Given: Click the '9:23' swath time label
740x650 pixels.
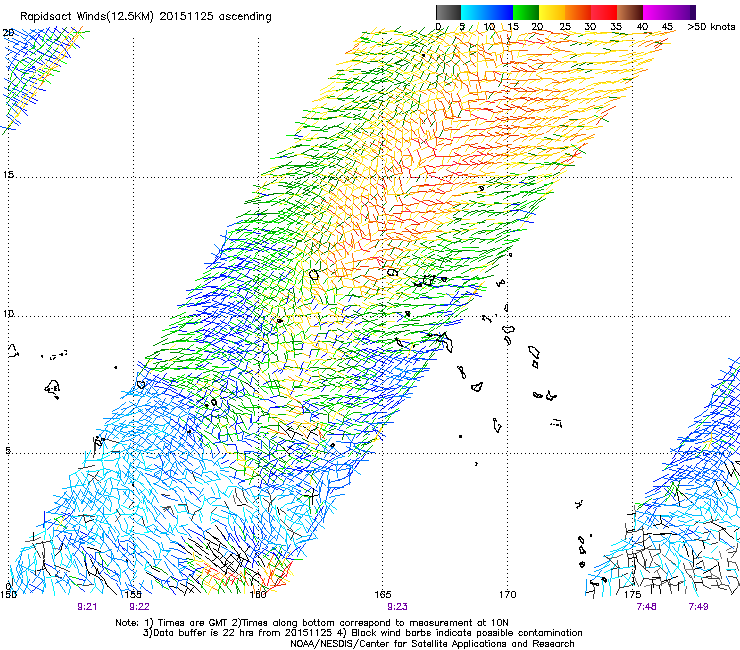Looking at the screenshot, I should pos(397,607).
